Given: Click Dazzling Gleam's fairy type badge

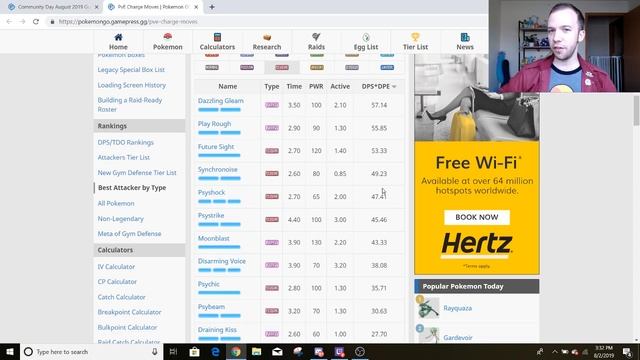Looking at the screenshot, I should (x=272, y=105).
